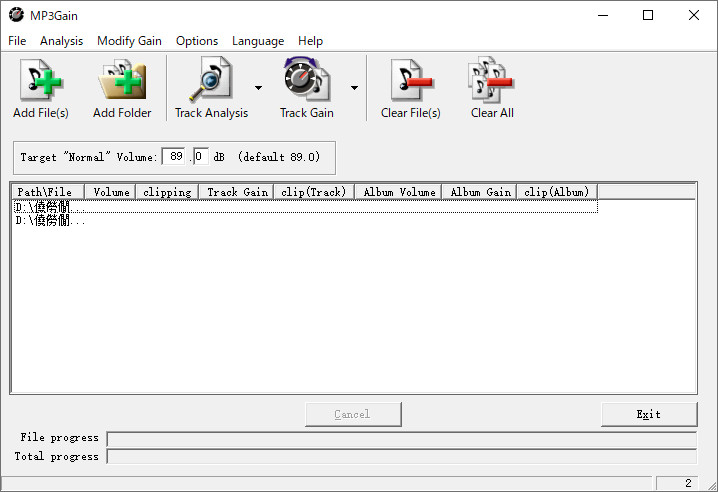The width and height of the screenshot is (718, 492).
Task: Click the clip(Track) column header
Action: pyautogui.click(x=314, y=192)
